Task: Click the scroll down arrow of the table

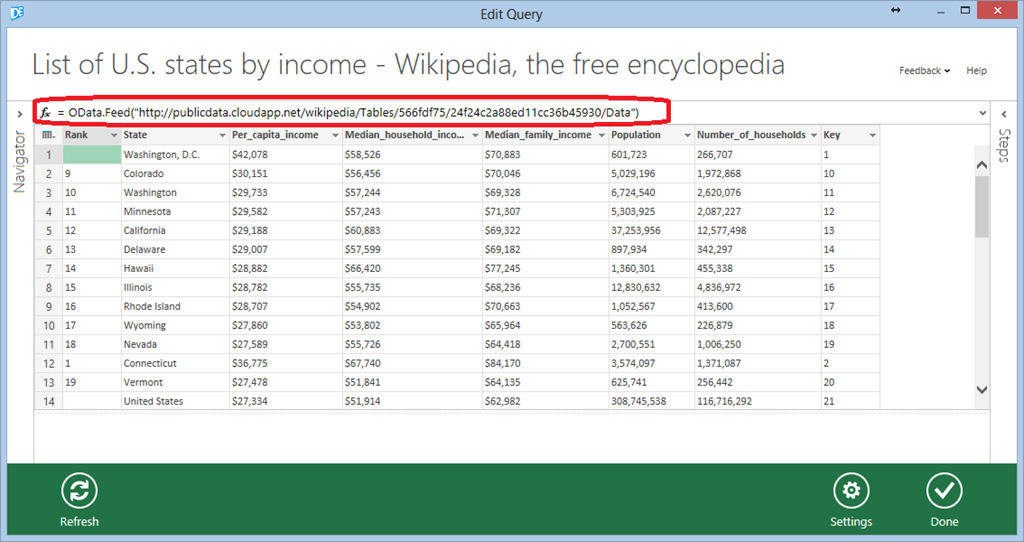Action: 982,389
